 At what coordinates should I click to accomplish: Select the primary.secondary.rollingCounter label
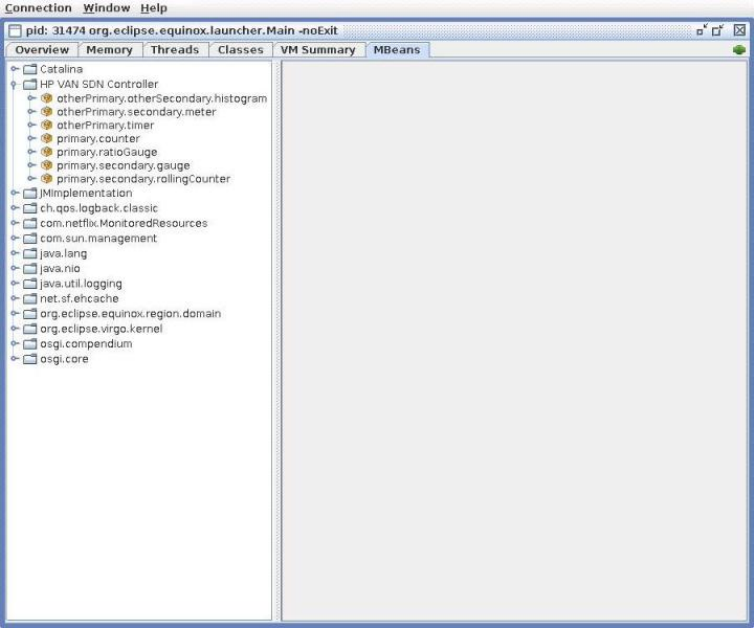point(143,179)
